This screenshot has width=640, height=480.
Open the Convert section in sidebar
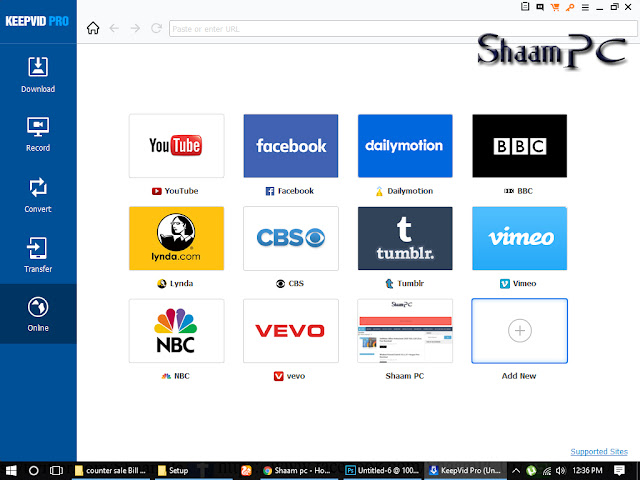coord(38,195)
